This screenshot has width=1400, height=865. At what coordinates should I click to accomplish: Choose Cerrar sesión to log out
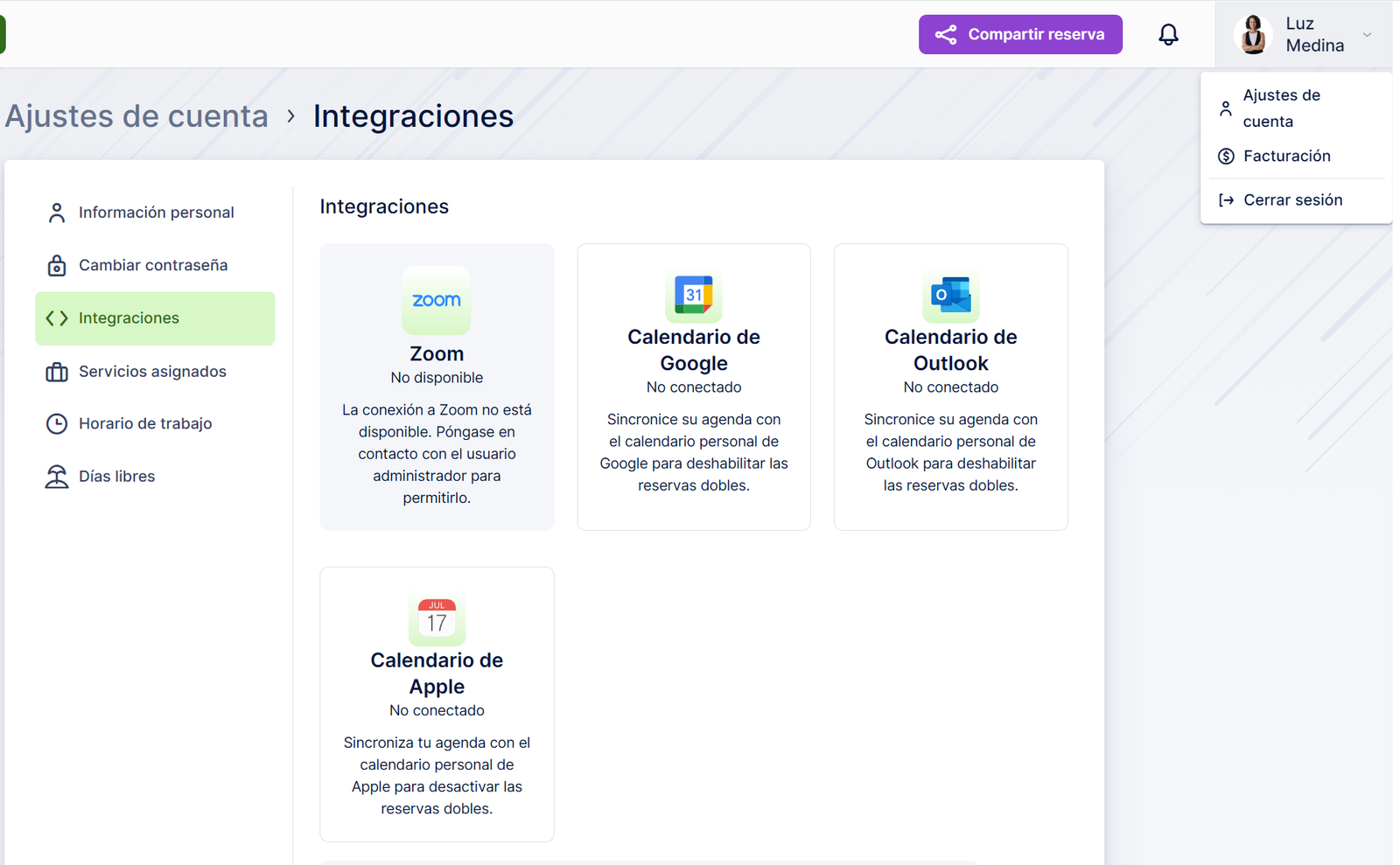1291,200
